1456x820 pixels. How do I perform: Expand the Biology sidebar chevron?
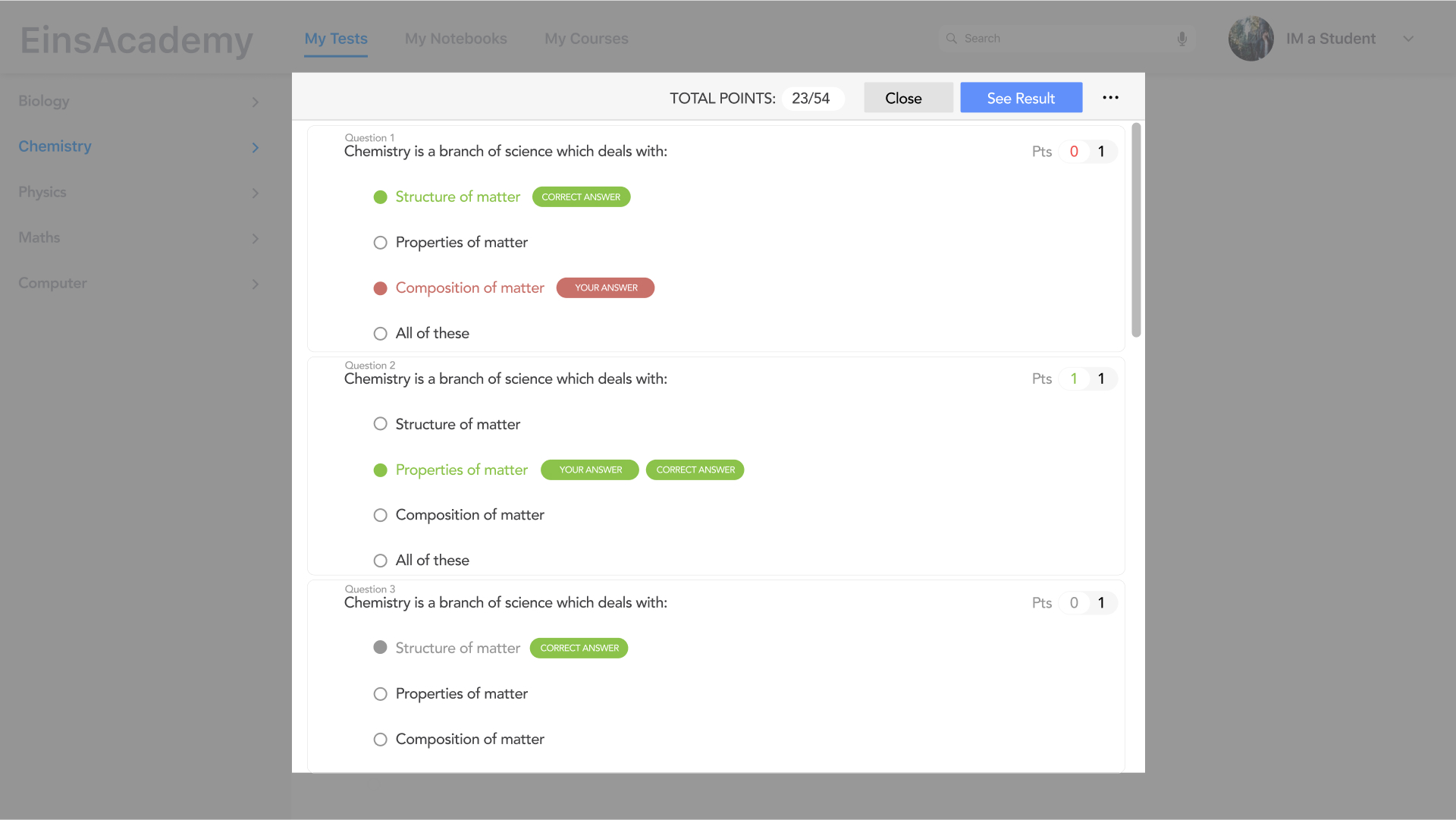255,102
